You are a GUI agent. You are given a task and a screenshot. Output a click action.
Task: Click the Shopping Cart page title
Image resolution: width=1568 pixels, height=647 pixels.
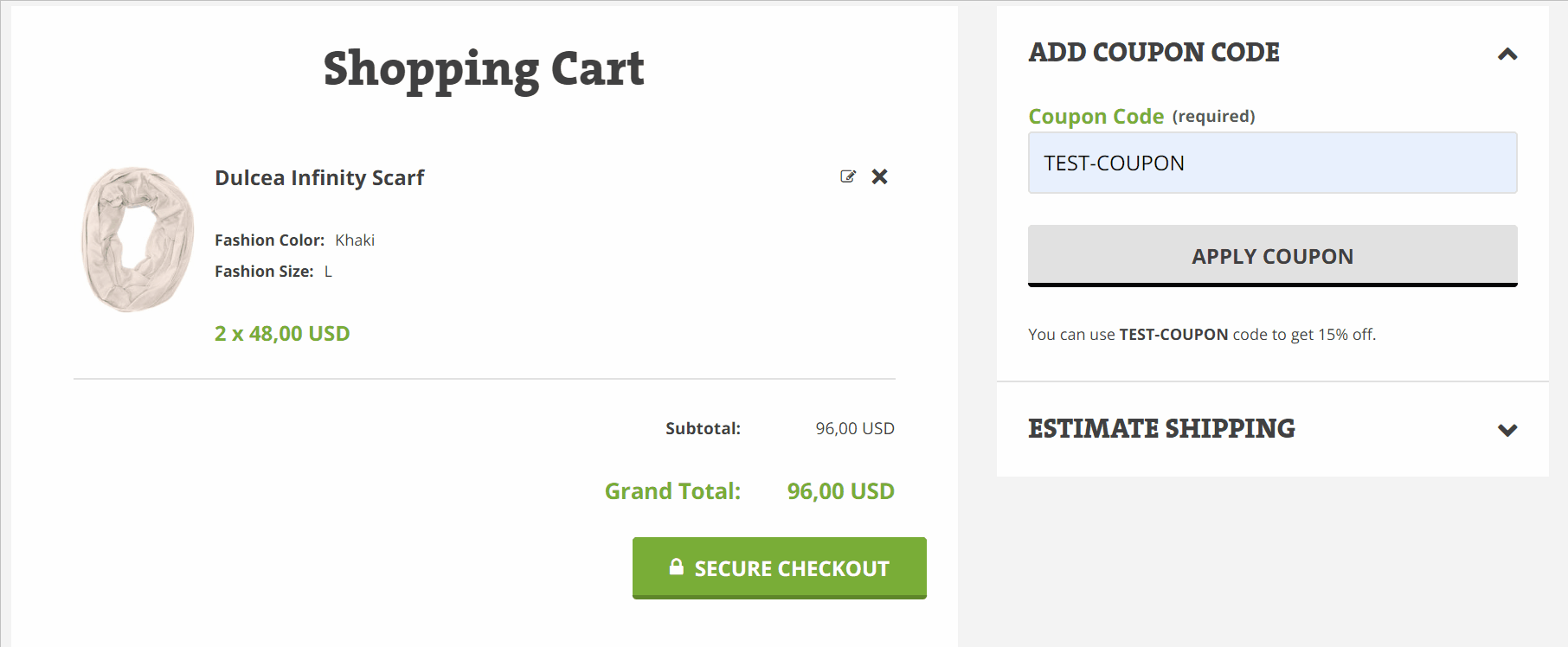click(x=484, y=68)
